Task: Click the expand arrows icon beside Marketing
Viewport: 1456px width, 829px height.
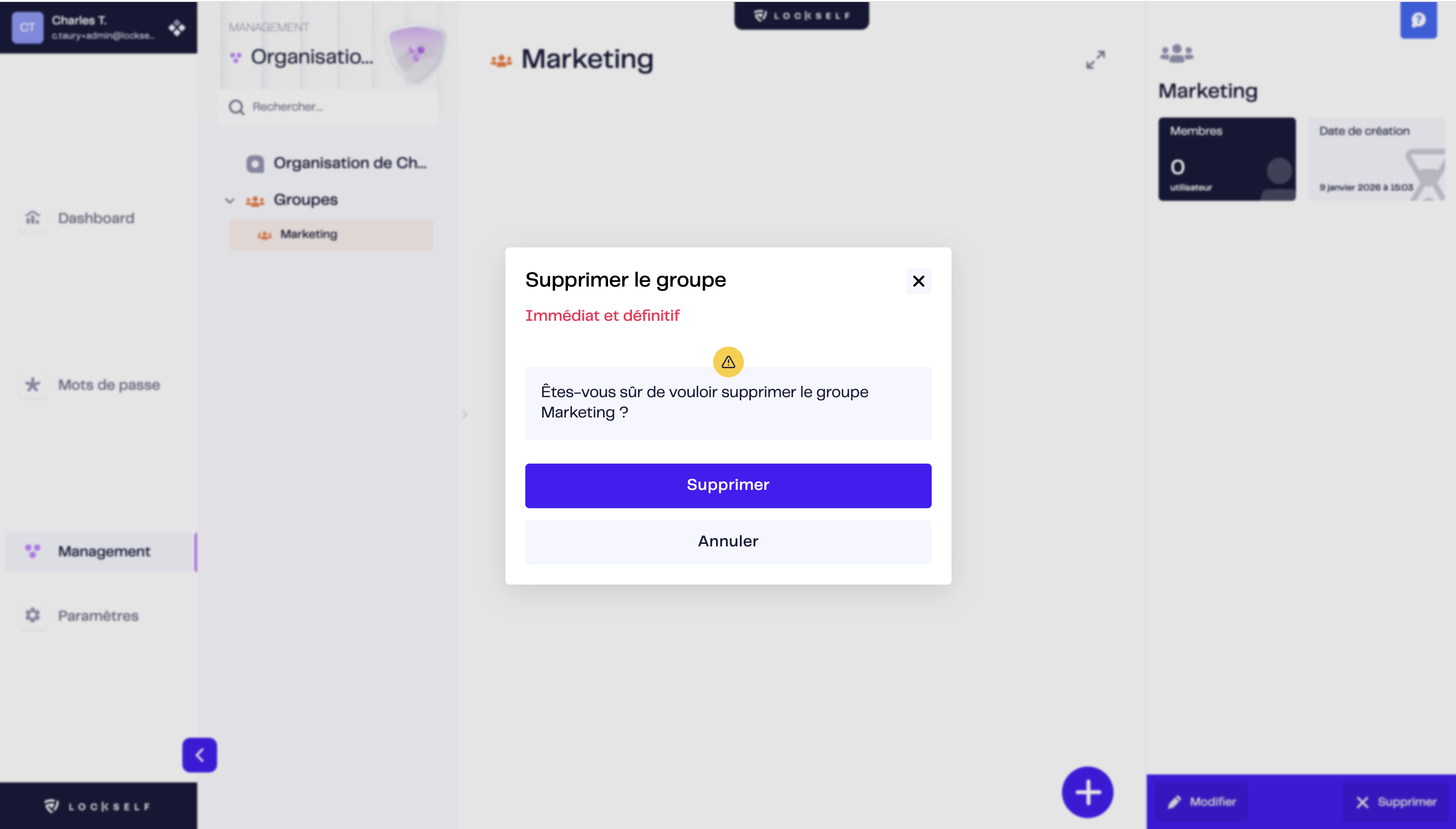Action: click(1095, 59)
